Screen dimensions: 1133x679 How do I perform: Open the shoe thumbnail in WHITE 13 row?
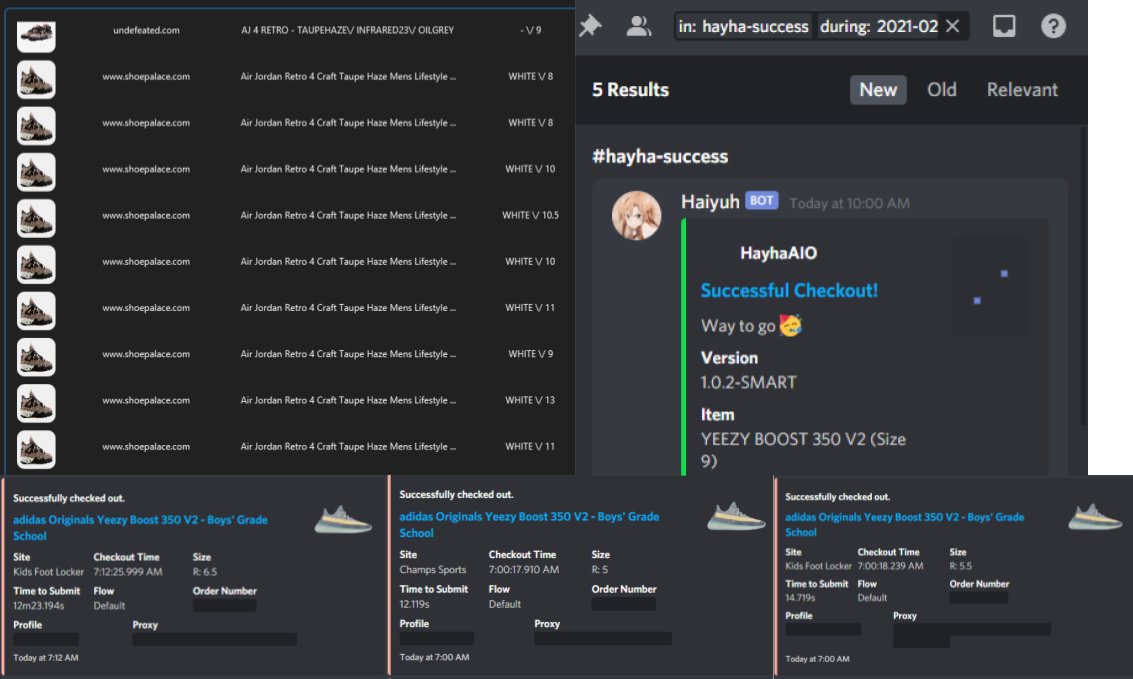(x=36, y=403)
